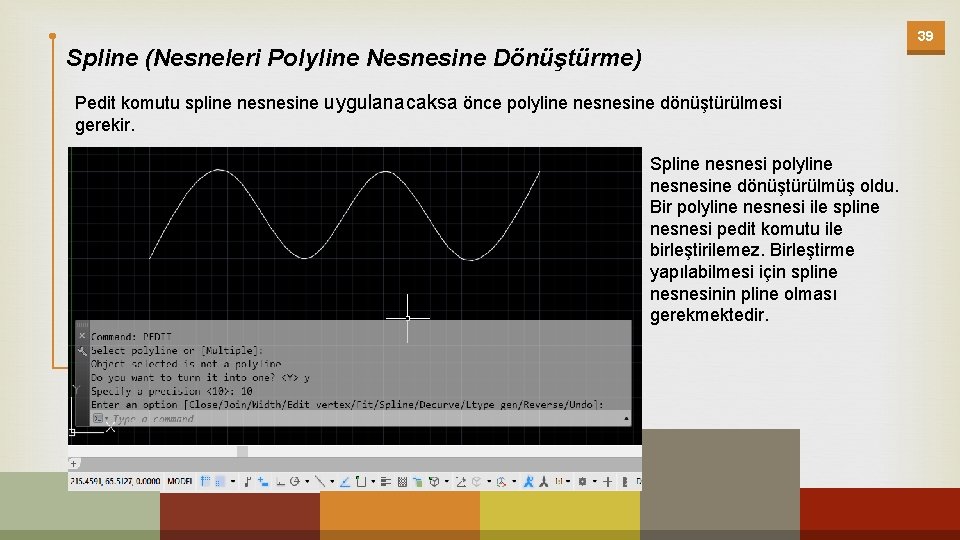Toggle object snap tracking icon

[x=344, y=482]
